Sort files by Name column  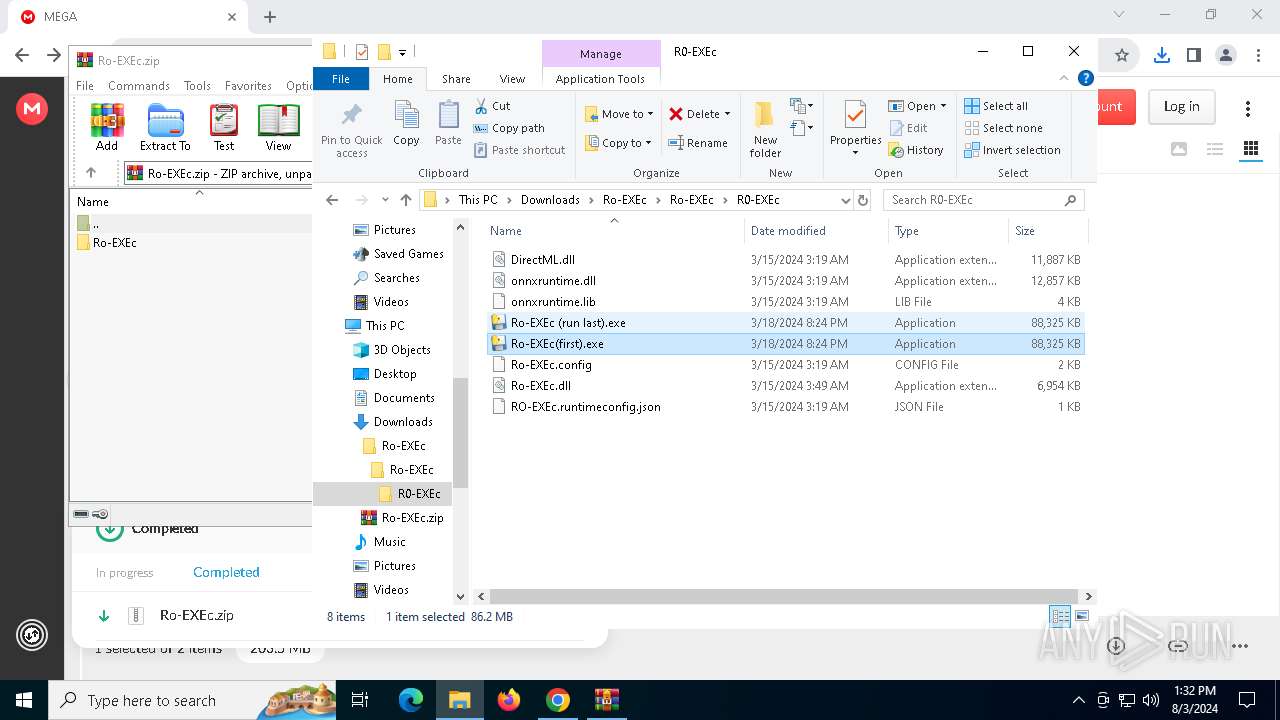[x=614, y=231]
